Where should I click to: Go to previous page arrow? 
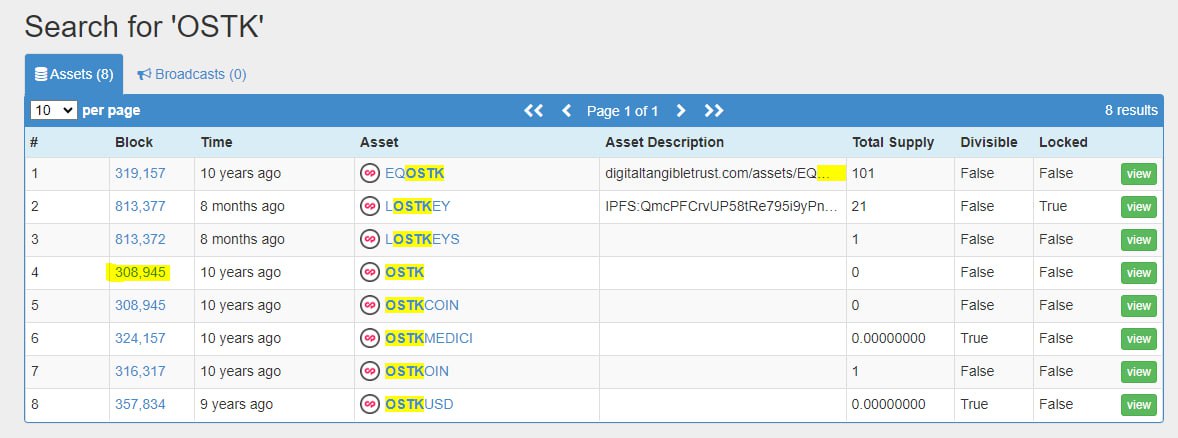[x=567, y=110]
